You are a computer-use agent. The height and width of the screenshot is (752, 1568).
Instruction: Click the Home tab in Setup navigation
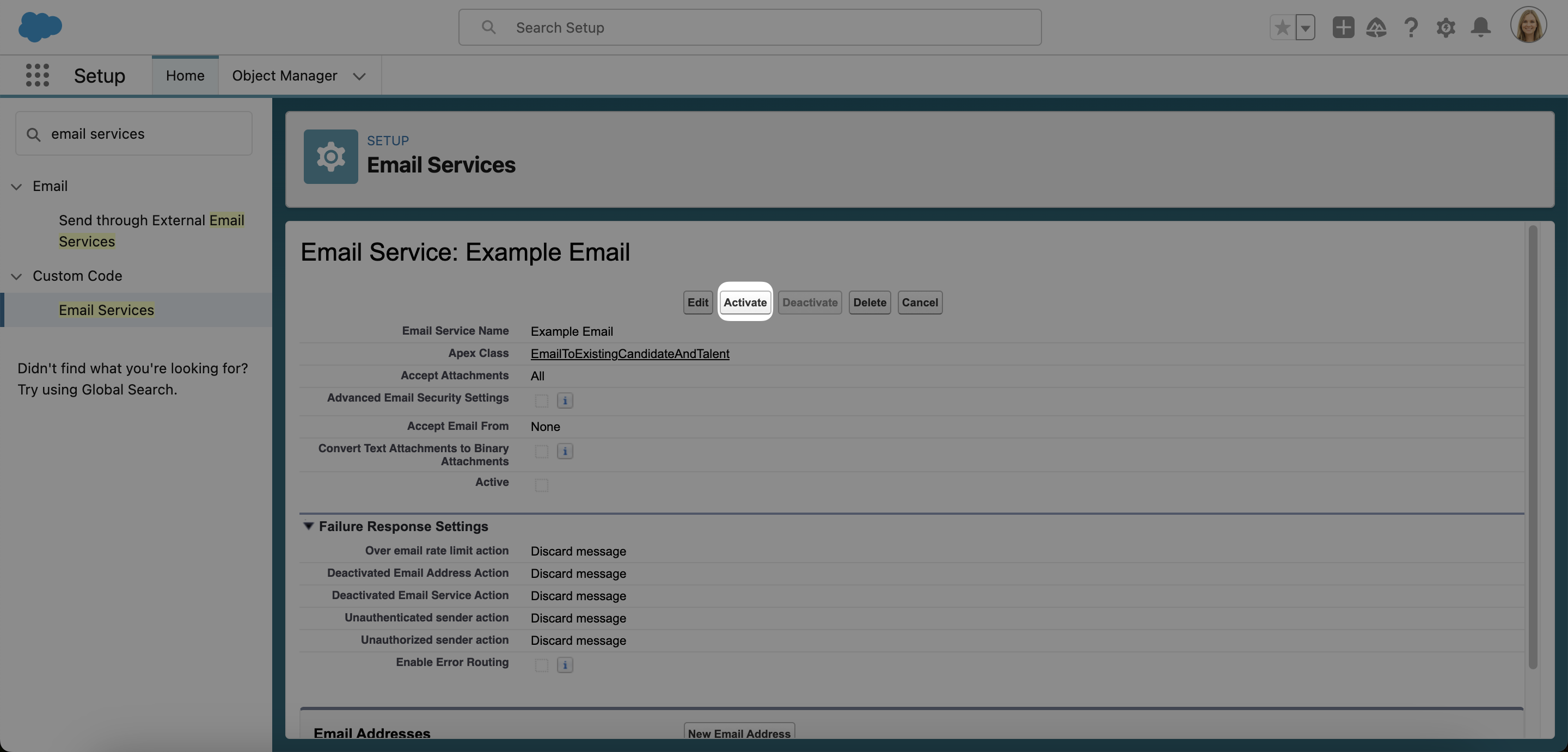[x=185, y=75]
